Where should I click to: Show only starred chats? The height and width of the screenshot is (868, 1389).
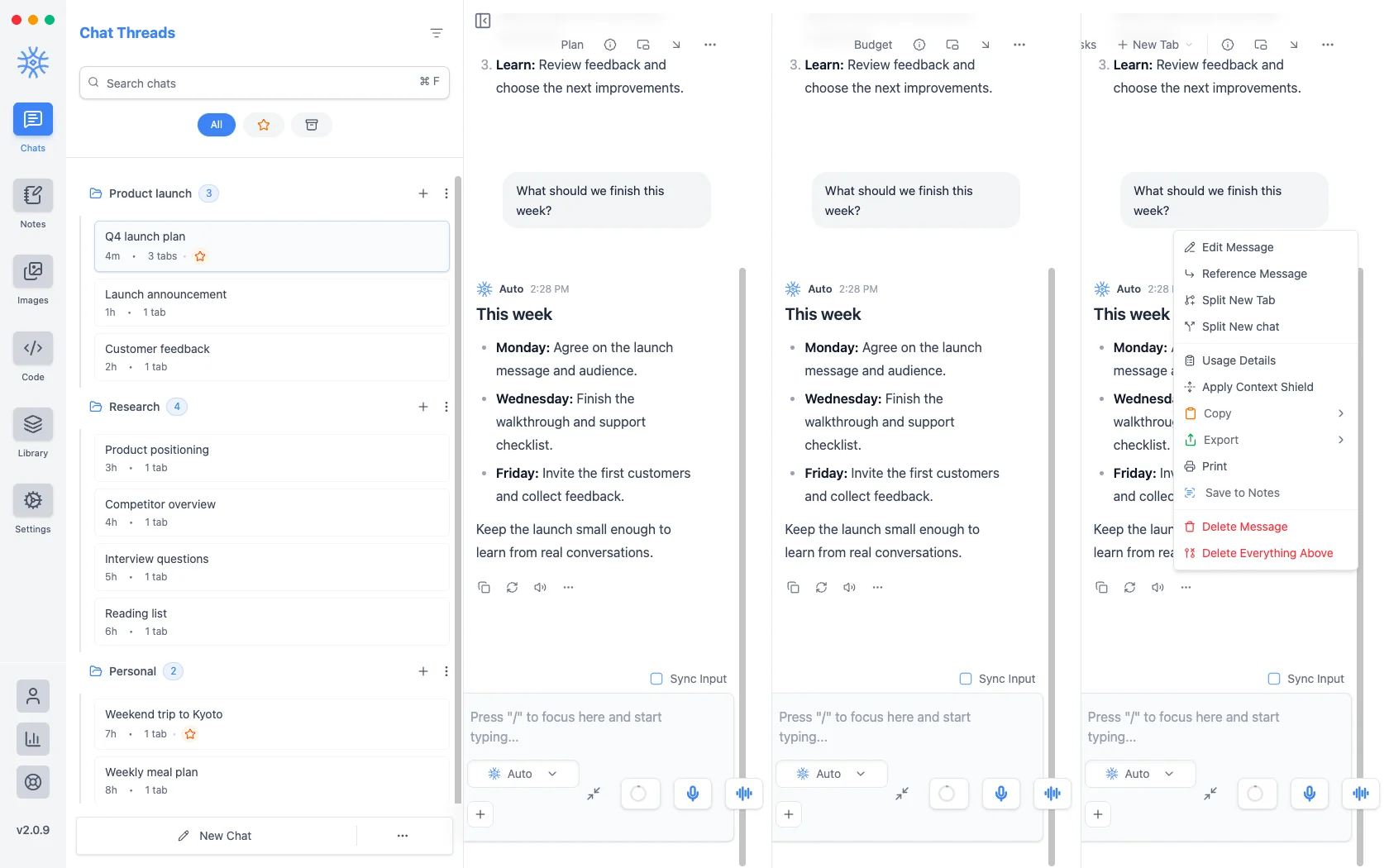click(x=264, y=125)
